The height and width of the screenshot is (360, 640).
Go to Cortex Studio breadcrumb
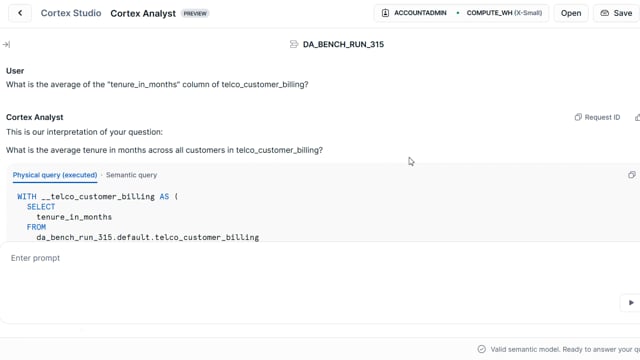71,13
